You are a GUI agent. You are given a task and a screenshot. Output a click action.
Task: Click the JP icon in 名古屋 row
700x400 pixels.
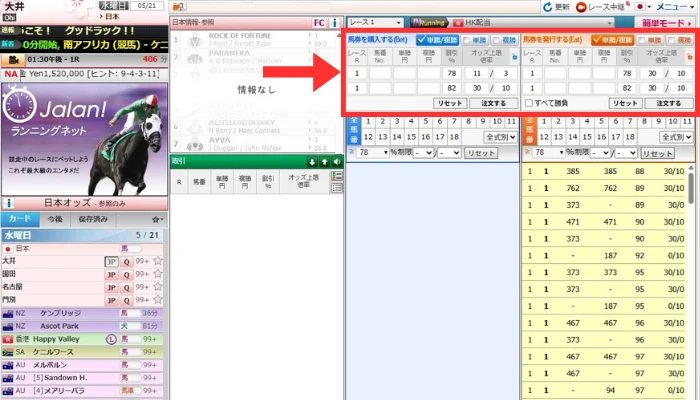coord(111,286)
